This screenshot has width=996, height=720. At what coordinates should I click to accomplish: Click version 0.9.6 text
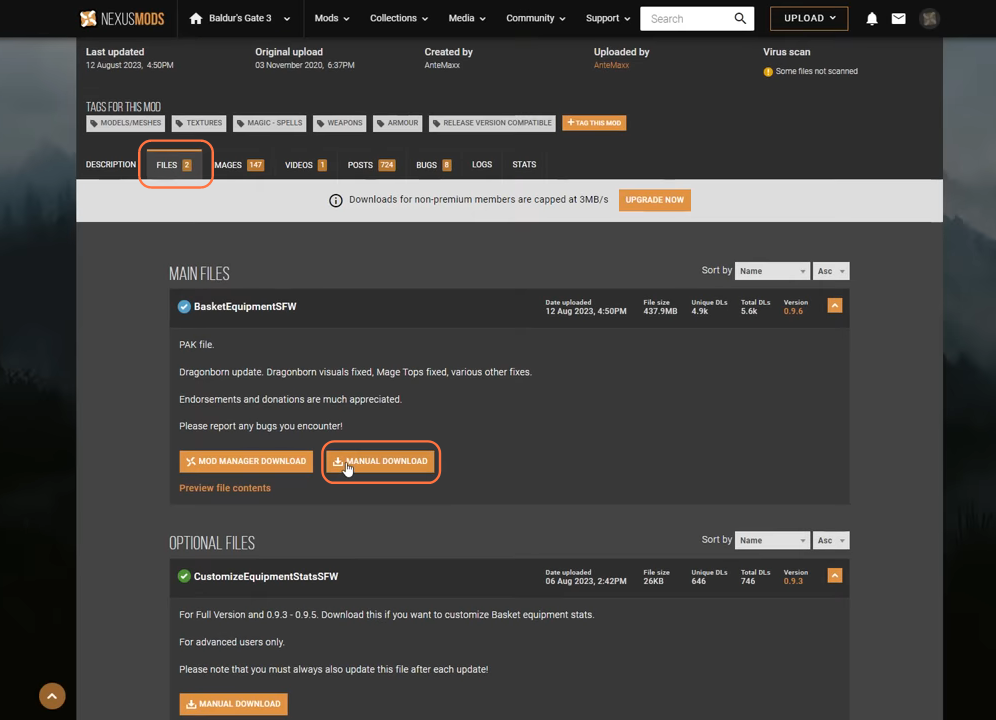tap(793, 311)
